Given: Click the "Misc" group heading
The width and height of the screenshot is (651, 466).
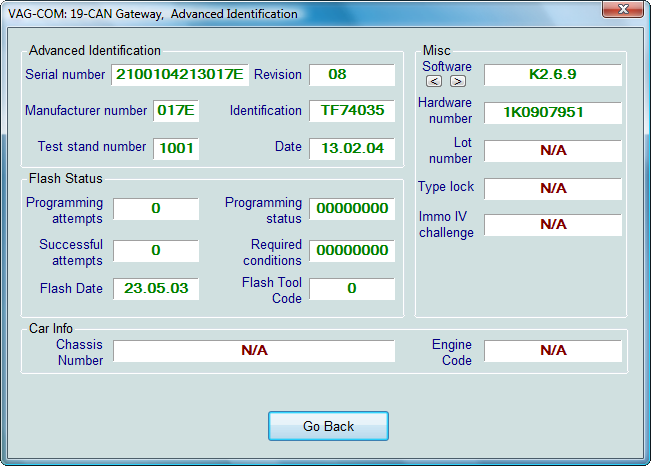Looking at the screenshot, I should click(436, 51).
